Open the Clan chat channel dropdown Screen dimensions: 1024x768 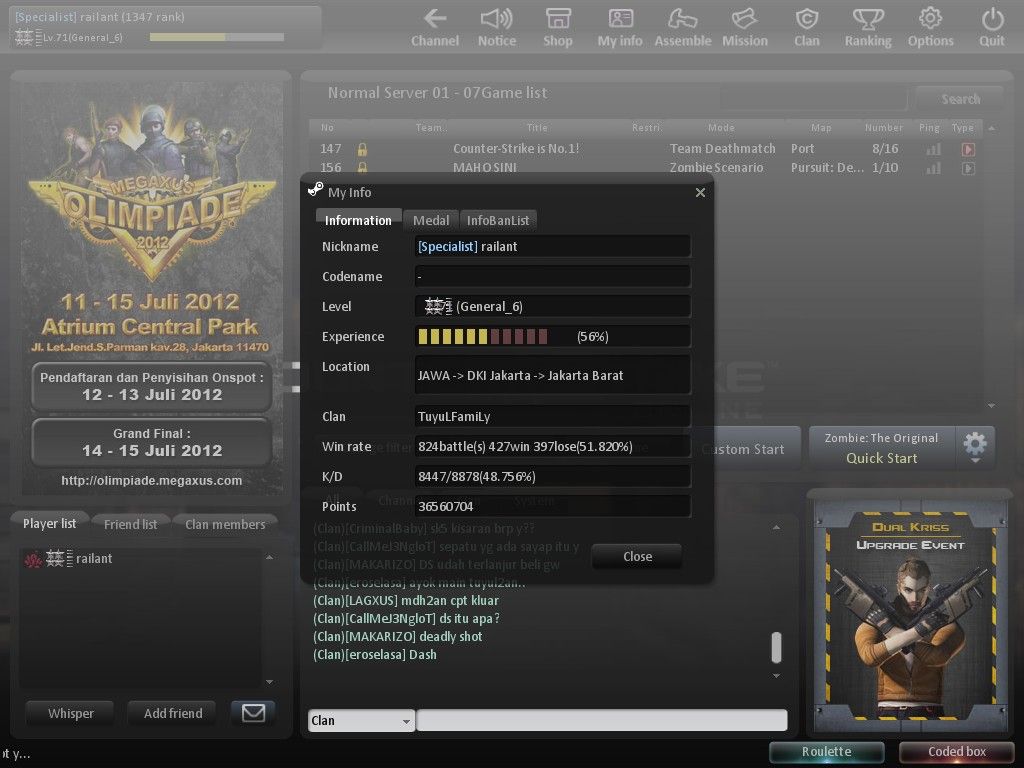(361, 720)
